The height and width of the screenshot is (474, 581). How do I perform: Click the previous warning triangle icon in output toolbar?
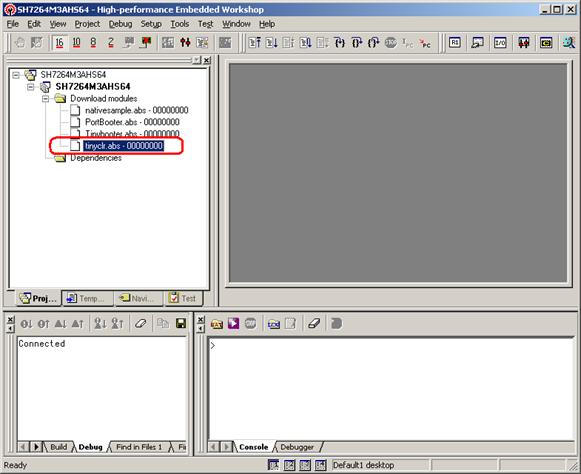[x=77, y=324]
